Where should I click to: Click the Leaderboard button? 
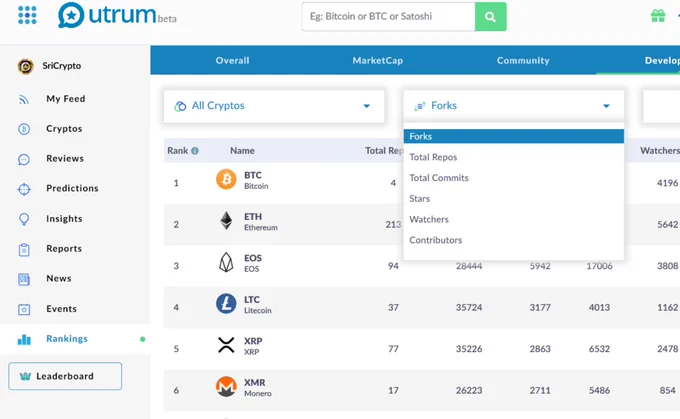tap(65, 376)
